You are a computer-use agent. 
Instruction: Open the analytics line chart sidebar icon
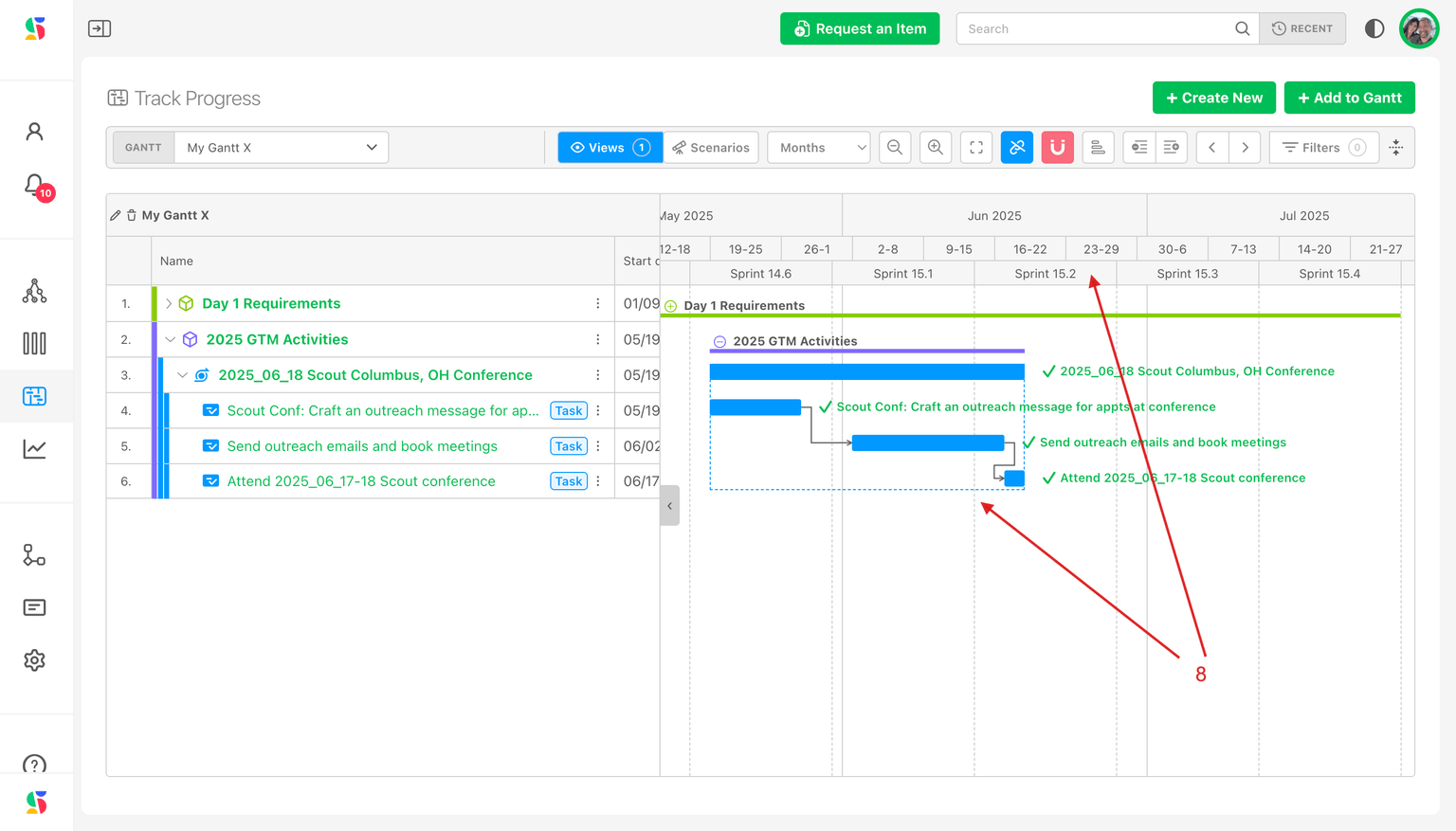point(35,449)
